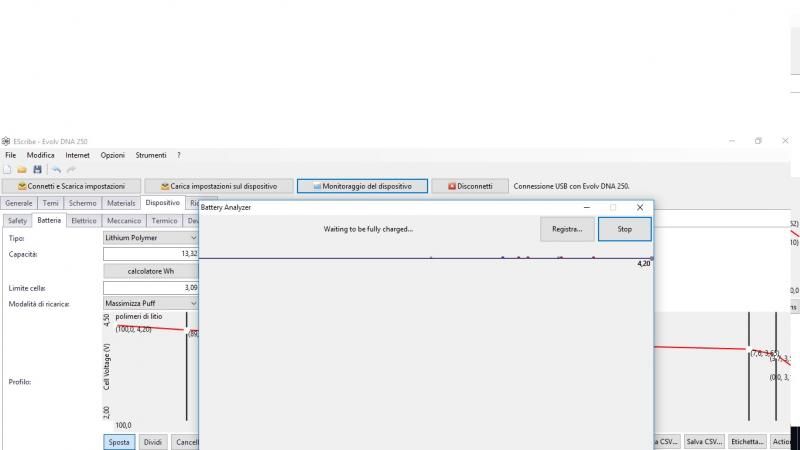The width and height of the screenshot is (800, 450).
Task: Open the File menu
Action: click(11, 155)
